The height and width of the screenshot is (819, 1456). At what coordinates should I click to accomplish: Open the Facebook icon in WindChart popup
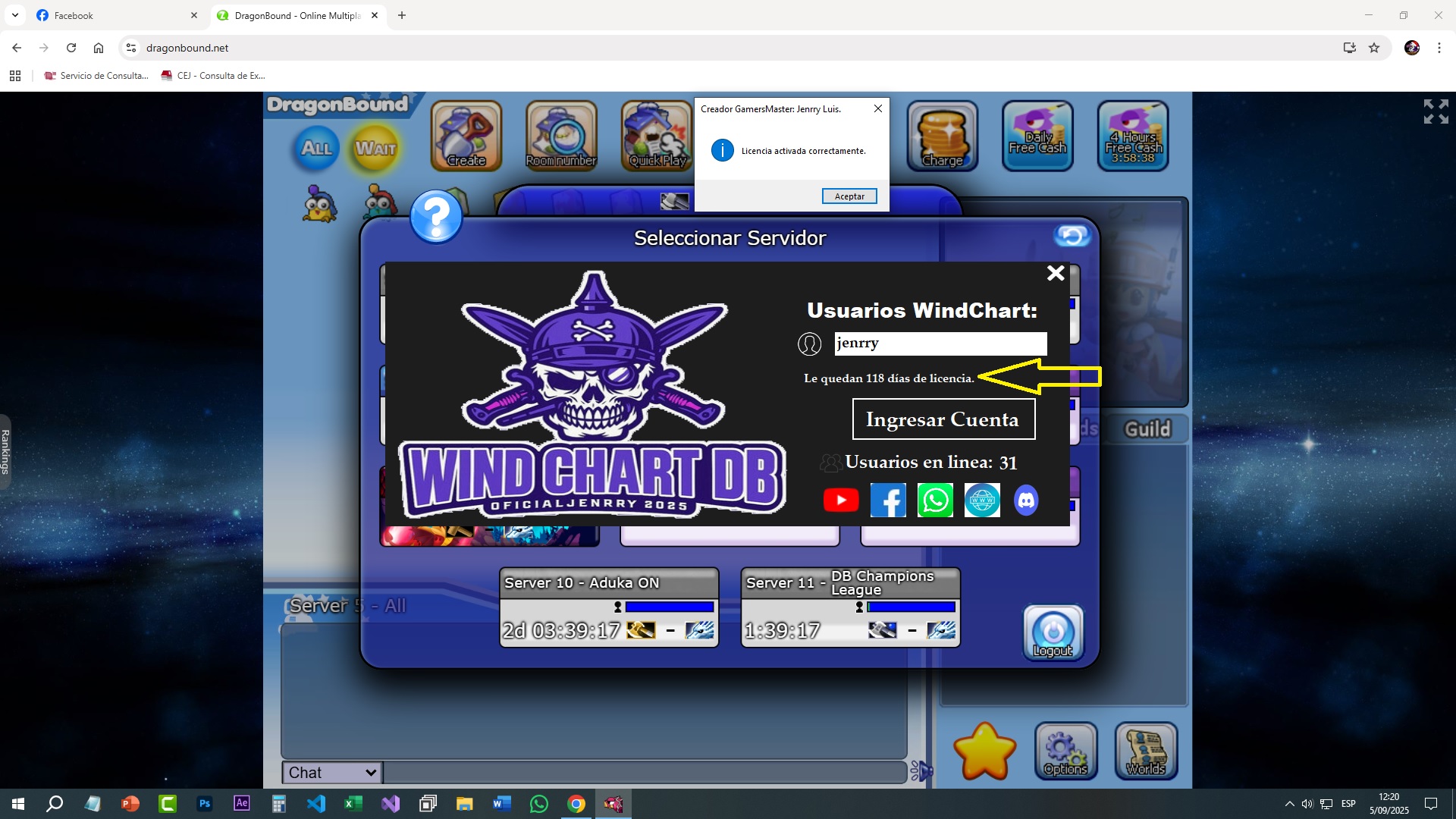888,500
